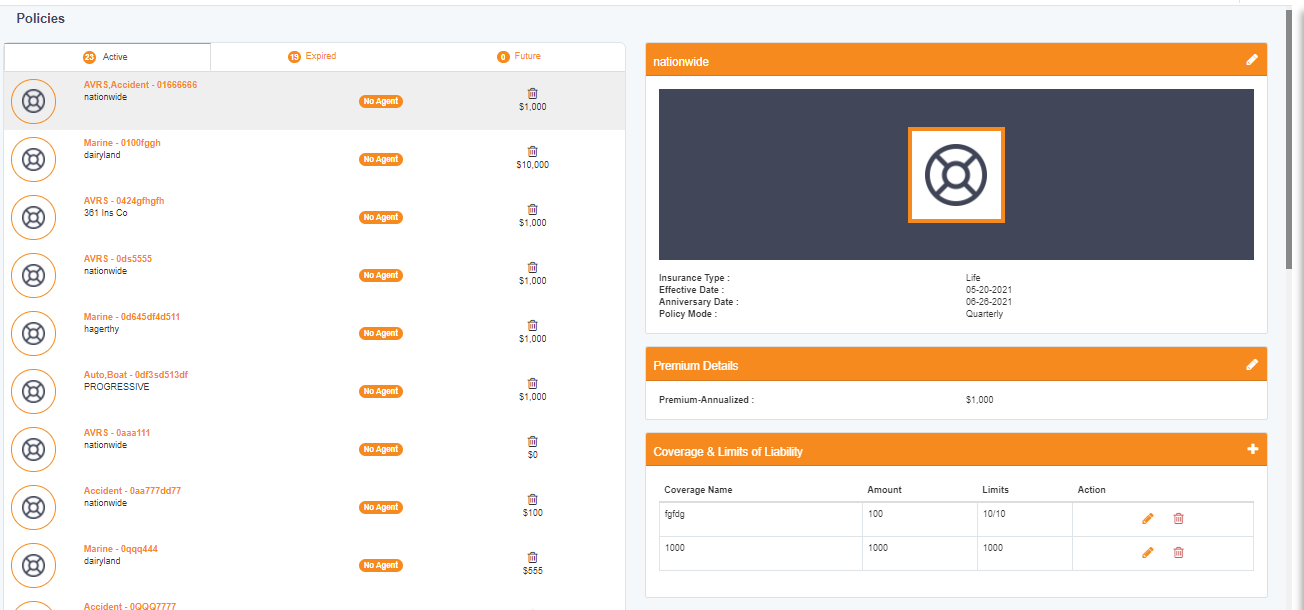Viewport: 1304px width, 610px height.
Task: Edit nationwide policy details with pencil icon
Action: tap(1251, 60)
